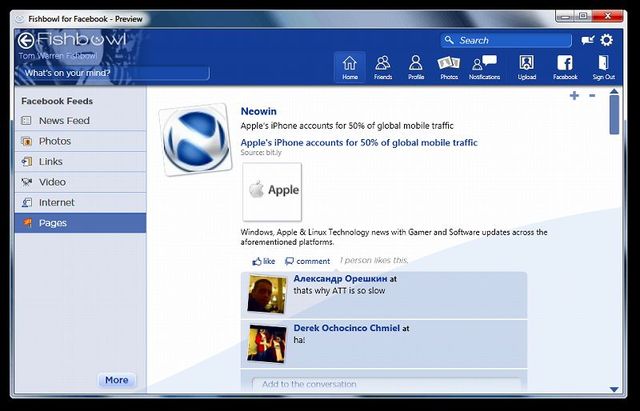Click the scrollbar down arrow
The width and height of the screenshot is (640, 411).
614,389
